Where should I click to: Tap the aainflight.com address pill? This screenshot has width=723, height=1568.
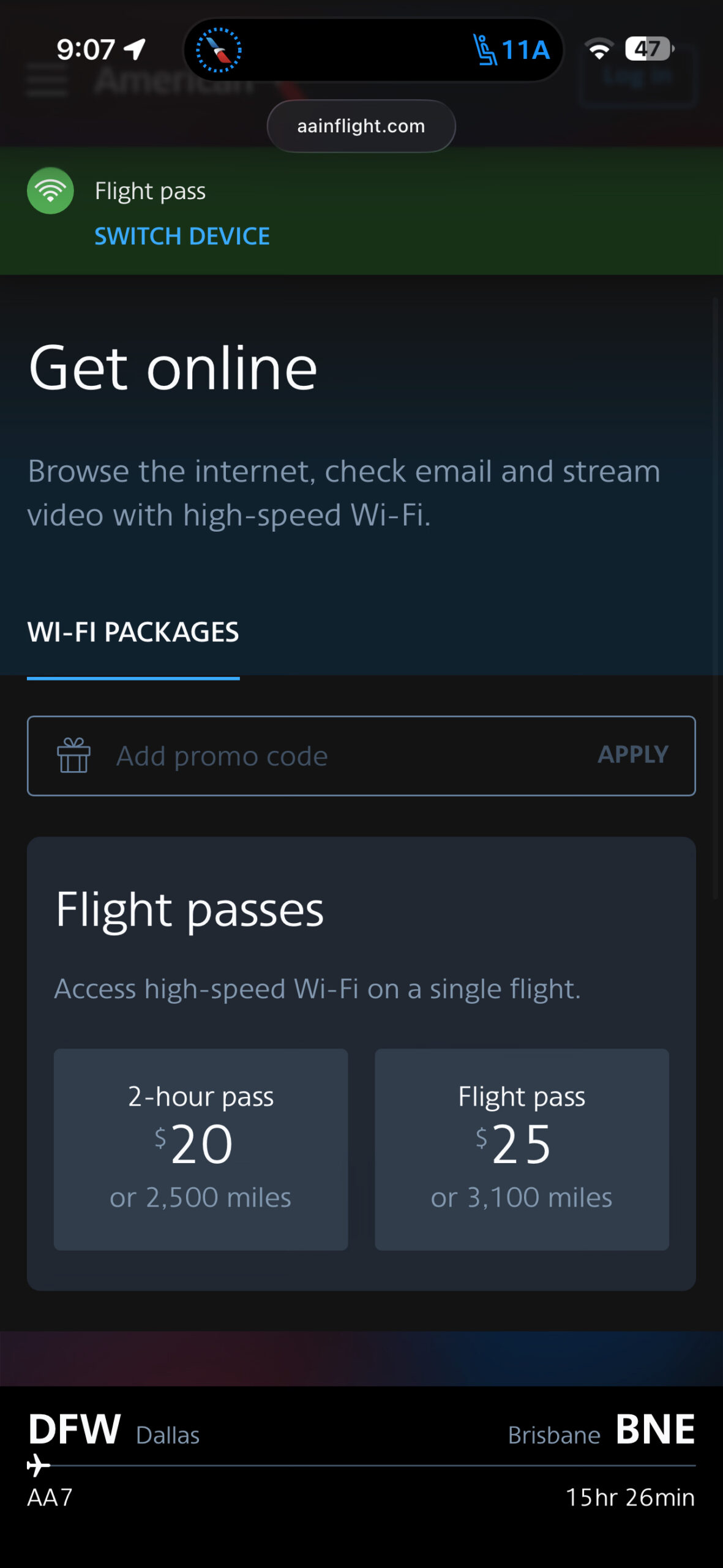coord(361,126)
